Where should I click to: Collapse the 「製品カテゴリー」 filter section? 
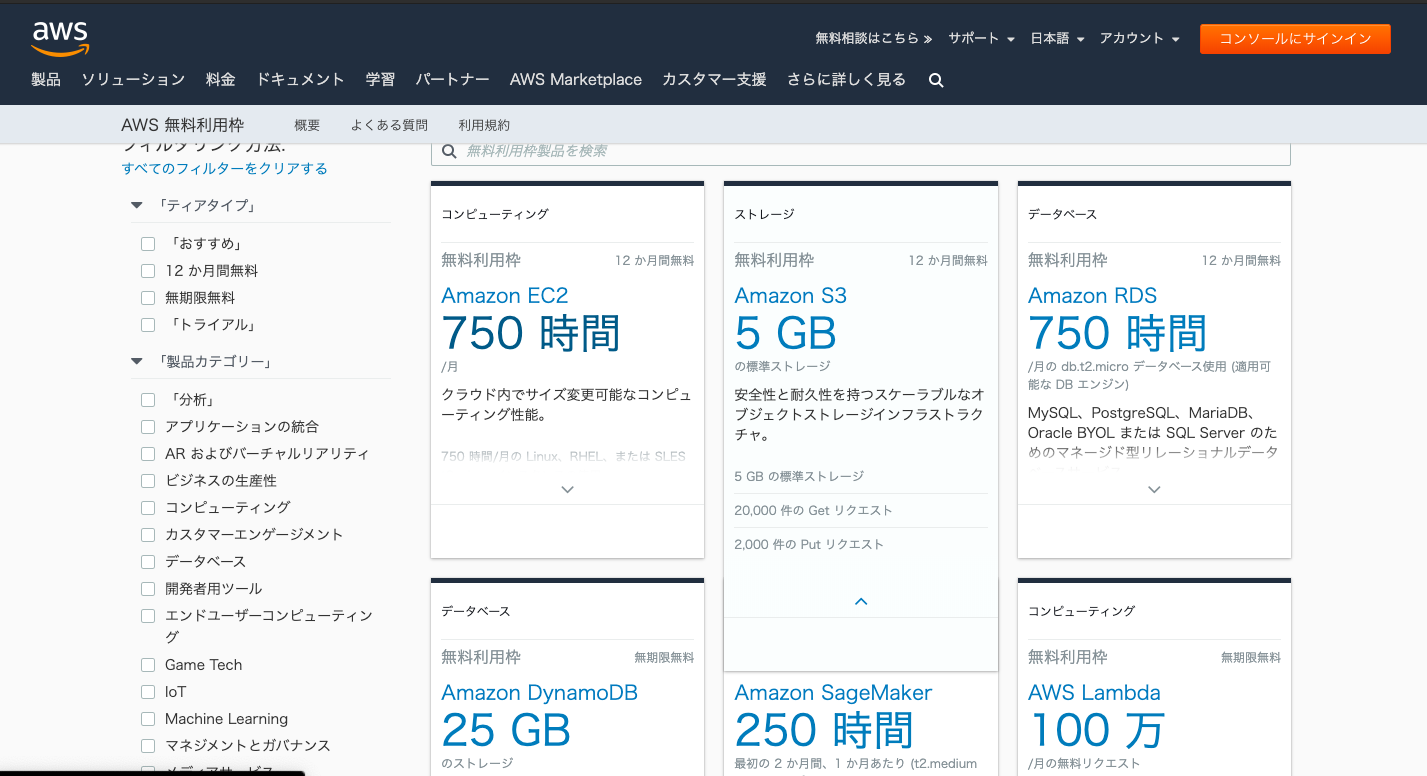click(137, 362)
